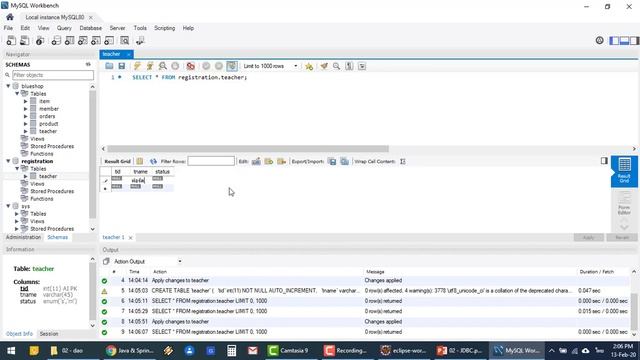640x360 pixels.
Task: Create a new SQL tab from main toolbar
Action: [11, 40]
